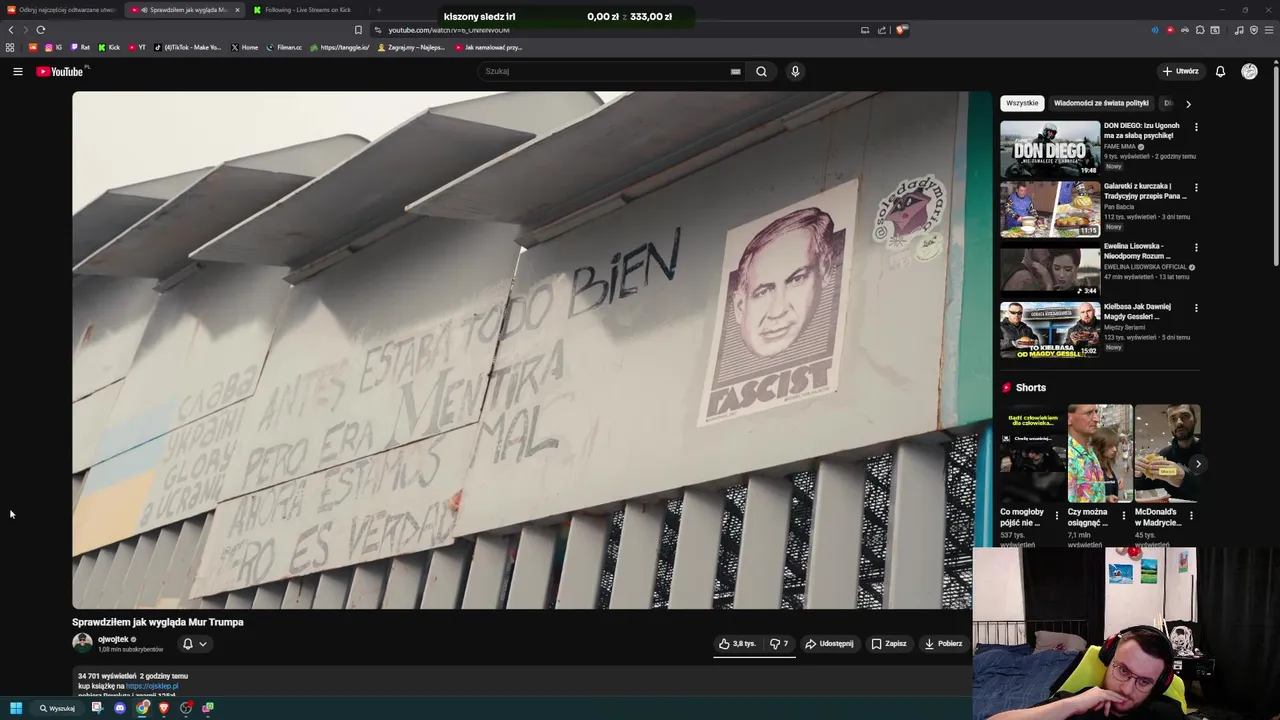
Task: Open the extensions puzzle icon
Action: [1200, 30]
